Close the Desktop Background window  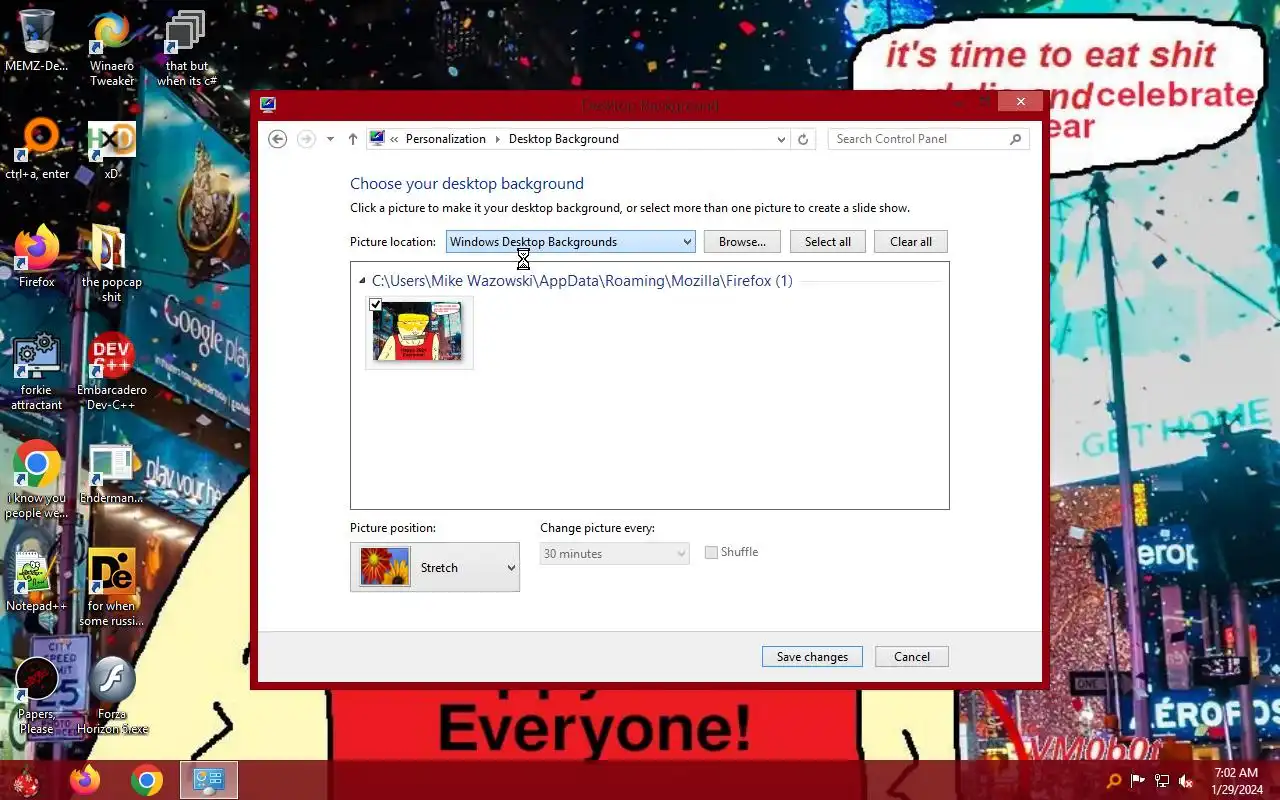coord(1020,102)
